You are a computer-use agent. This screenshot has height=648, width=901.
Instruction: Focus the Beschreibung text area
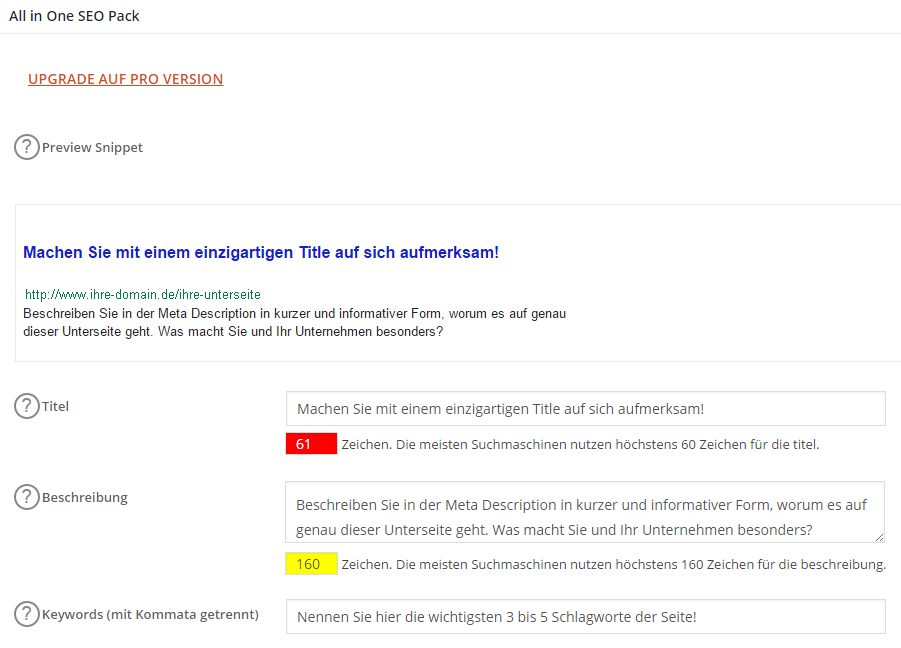[x=584, y=512]
